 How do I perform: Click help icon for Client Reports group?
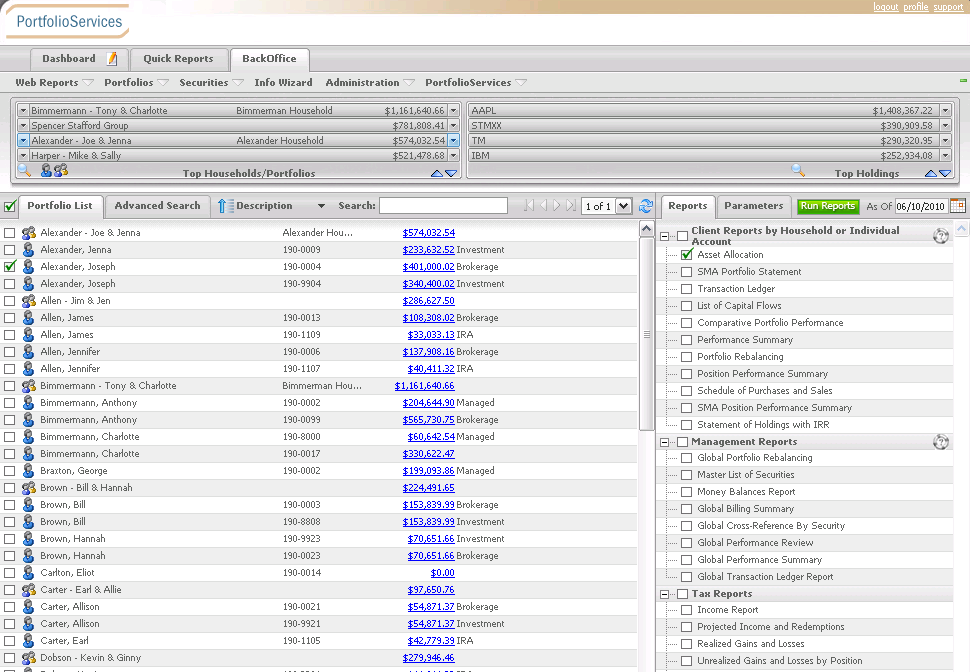[941, 236]
